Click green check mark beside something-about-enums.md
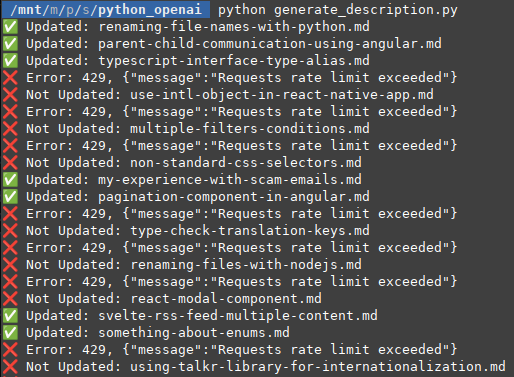Image resolution: width=514 pixels, height=377 pixels. click(10, 333)
